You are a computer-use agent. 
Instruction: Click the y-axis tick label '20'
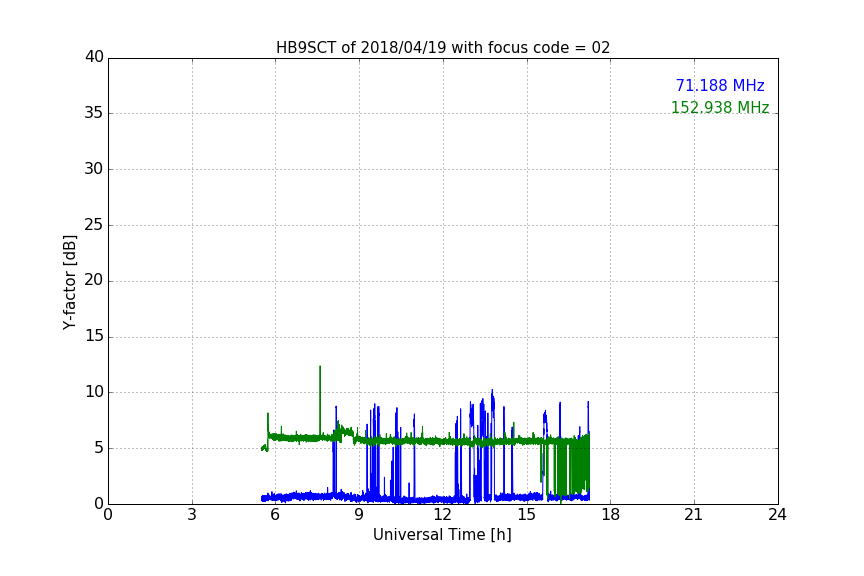pos(94,280)
